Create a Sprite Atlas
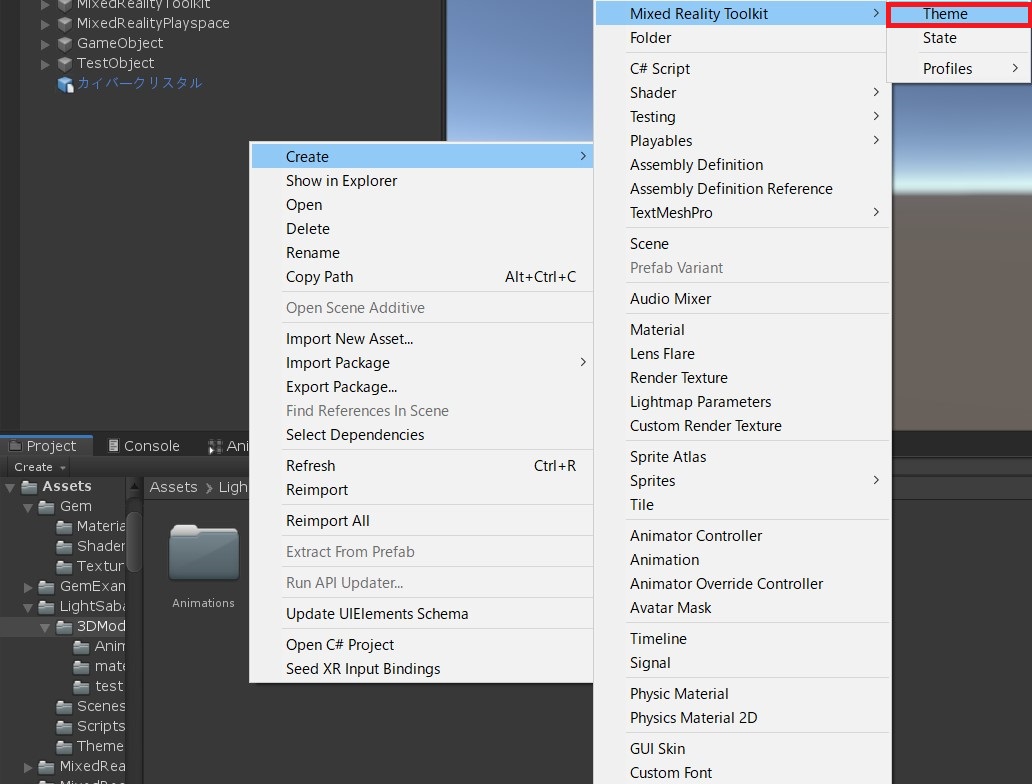Screen dimensions: 1032x784 pyautogui.click(x=741, y=457)
